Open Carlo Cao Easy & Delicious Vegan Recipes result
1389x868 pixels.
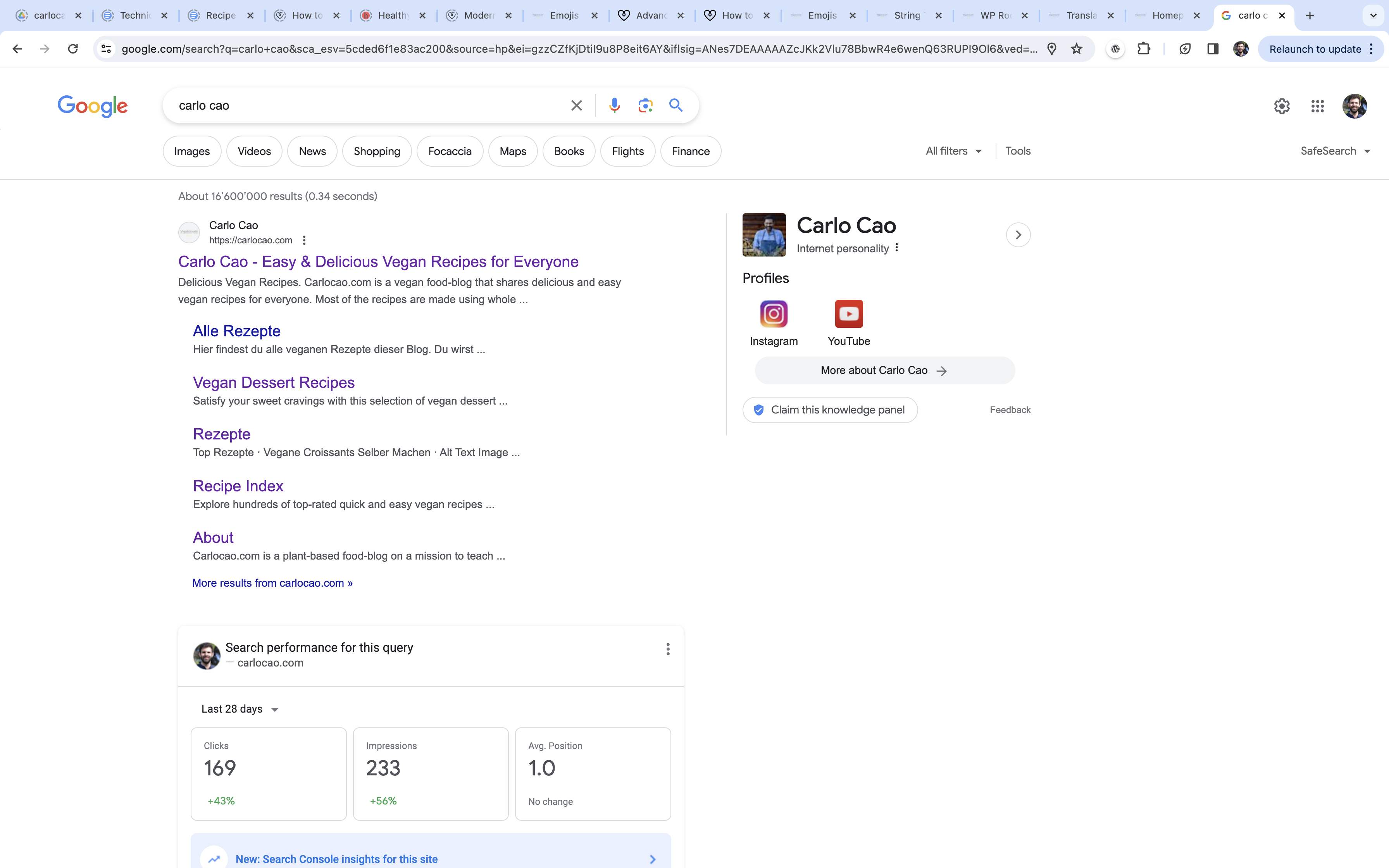pyautogui.click(x=378, y=262)
